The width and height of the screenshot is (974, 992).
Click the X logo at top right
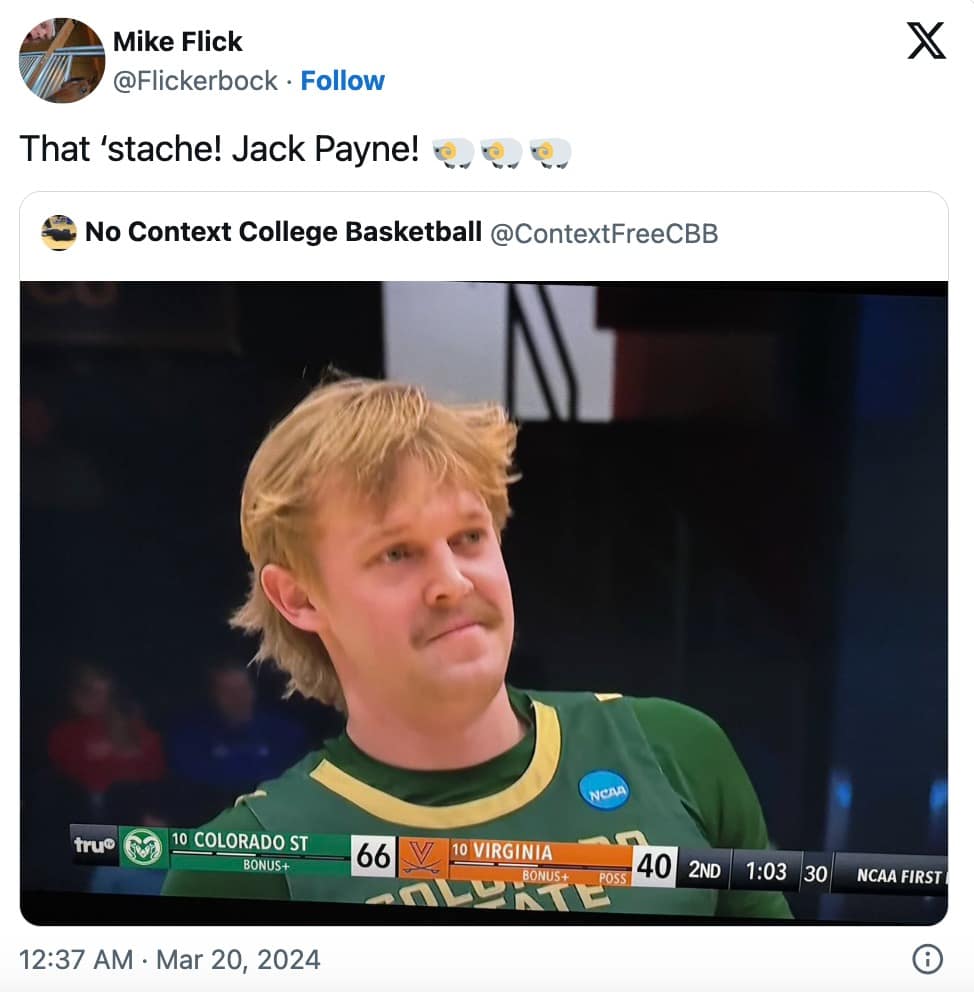point(927,41)
